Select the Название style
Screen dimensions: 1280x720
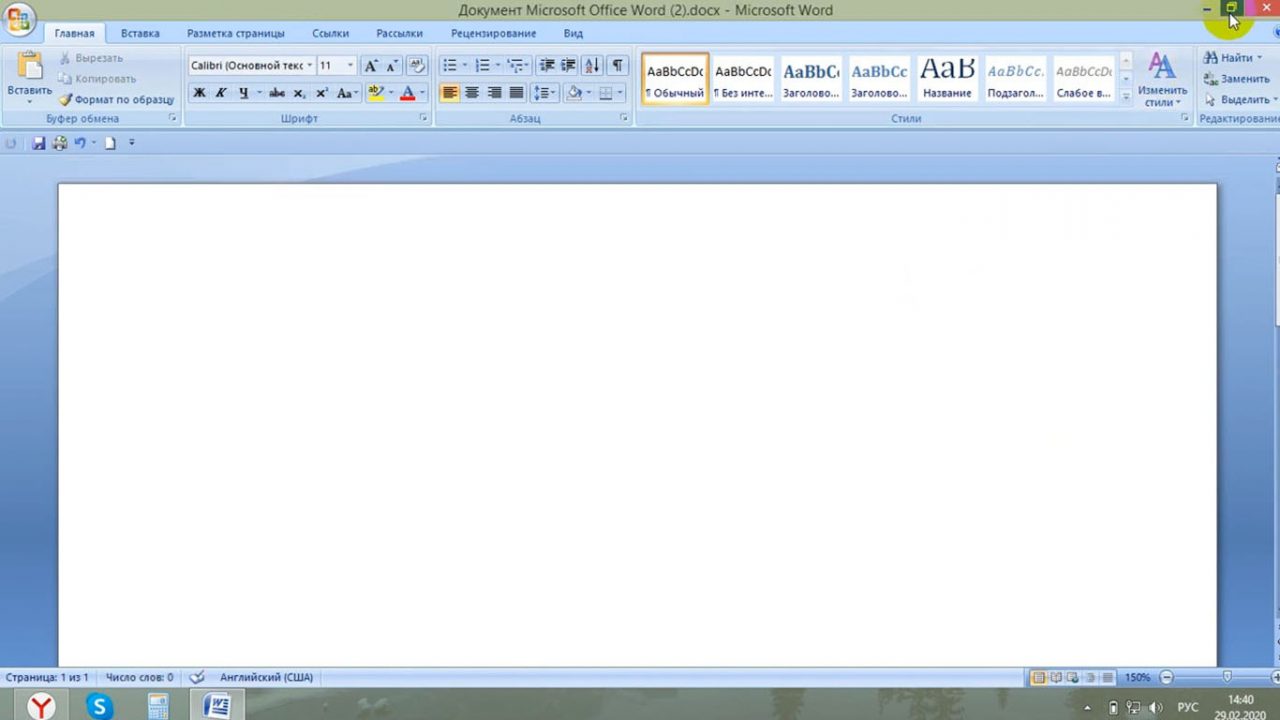click(947, 79)
